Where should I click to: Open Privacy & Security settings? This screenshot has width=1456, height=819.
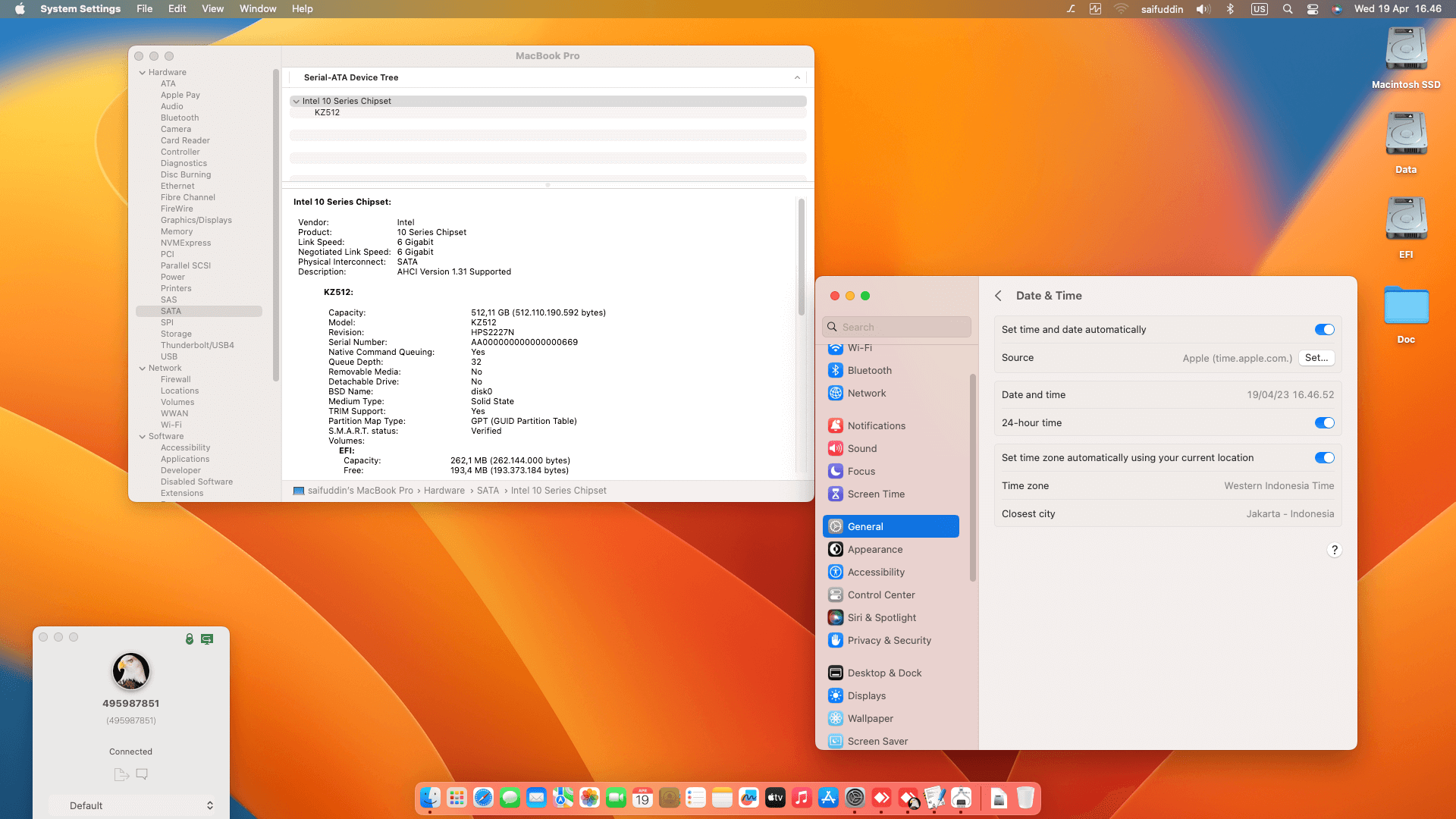(x=889, y=640)
